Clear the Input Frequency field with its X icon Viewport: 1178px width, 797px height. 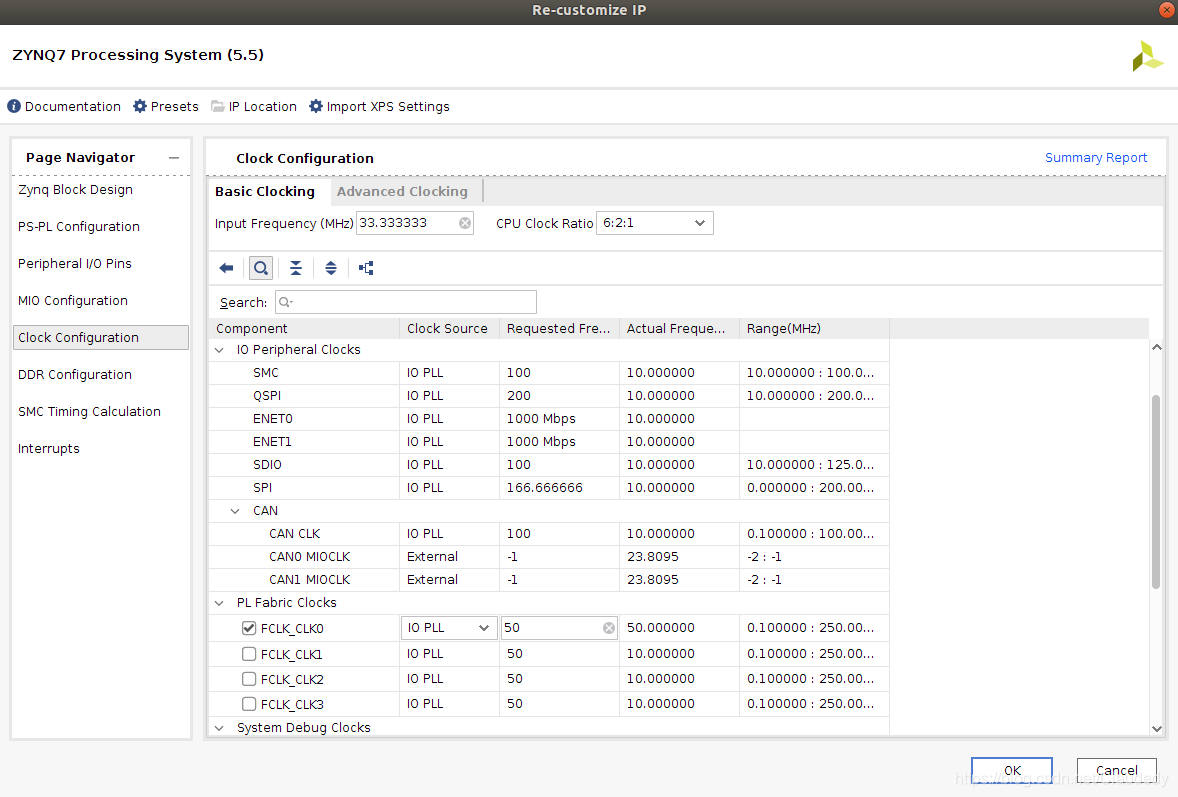click(x=465, y=223)
